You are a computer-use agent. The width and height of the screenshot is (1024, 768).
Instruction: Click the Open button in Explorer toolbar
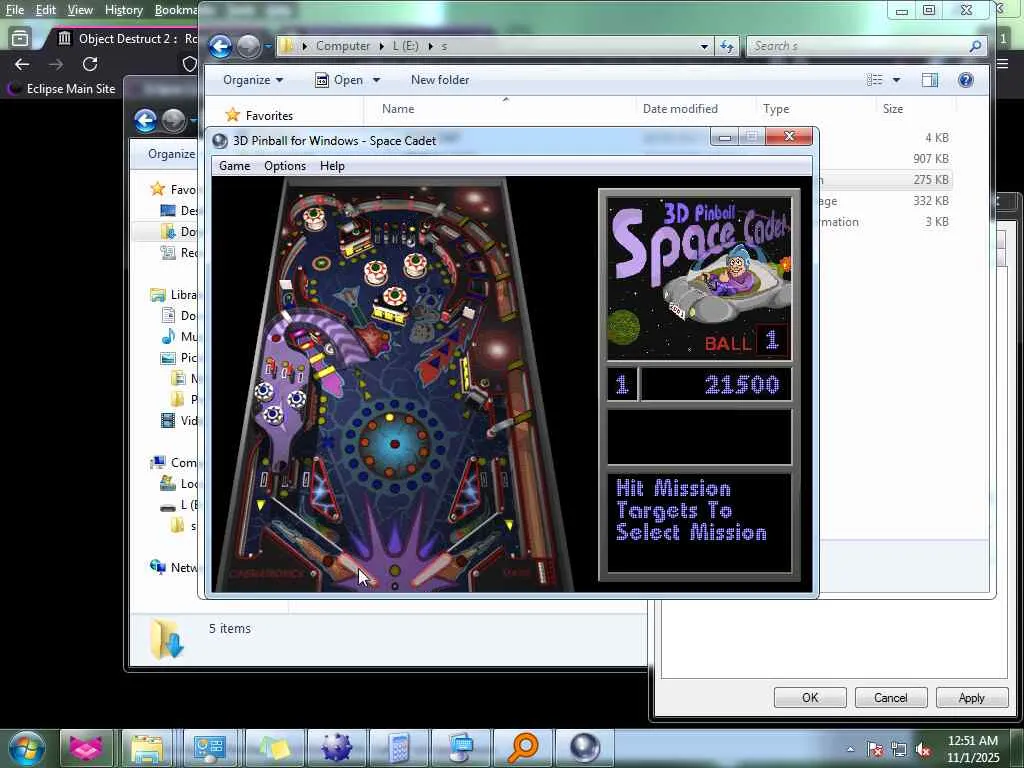[x=340, y=80]
